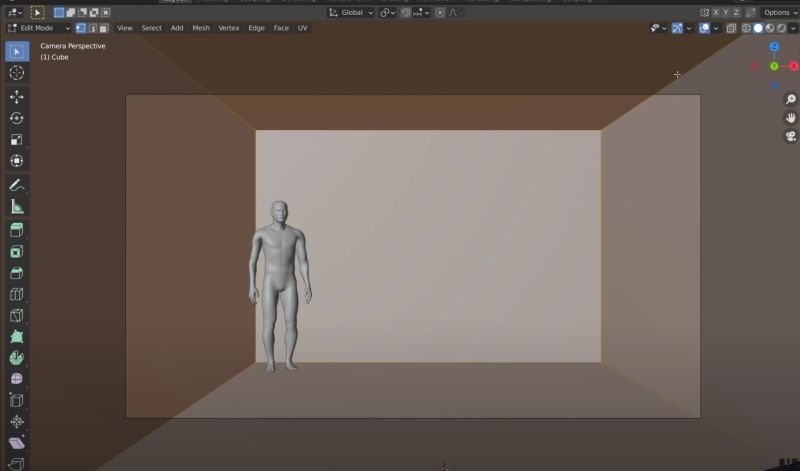Open the Options dropdown
The height and width of the screenshot is (471, 800).
[780, 13]
